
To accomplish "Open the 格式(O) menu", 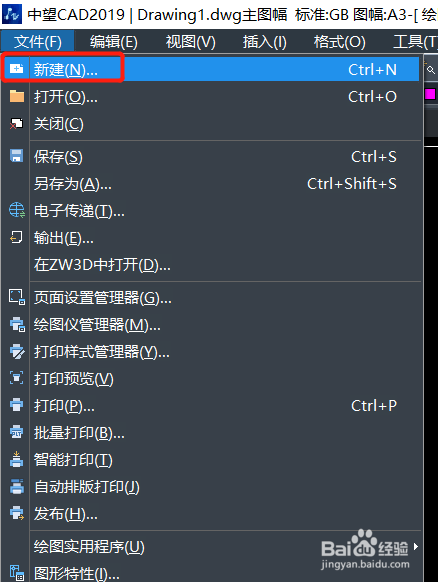I will coord(339,42).
